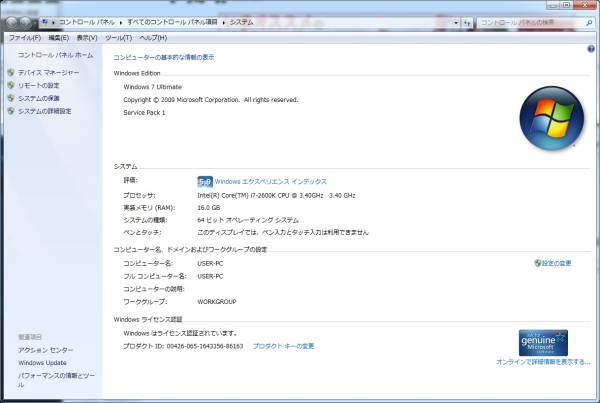Screen dimensions: 600x403
Task: Click the Copyright 2009 Microsoft text
Action: point(210,100)
